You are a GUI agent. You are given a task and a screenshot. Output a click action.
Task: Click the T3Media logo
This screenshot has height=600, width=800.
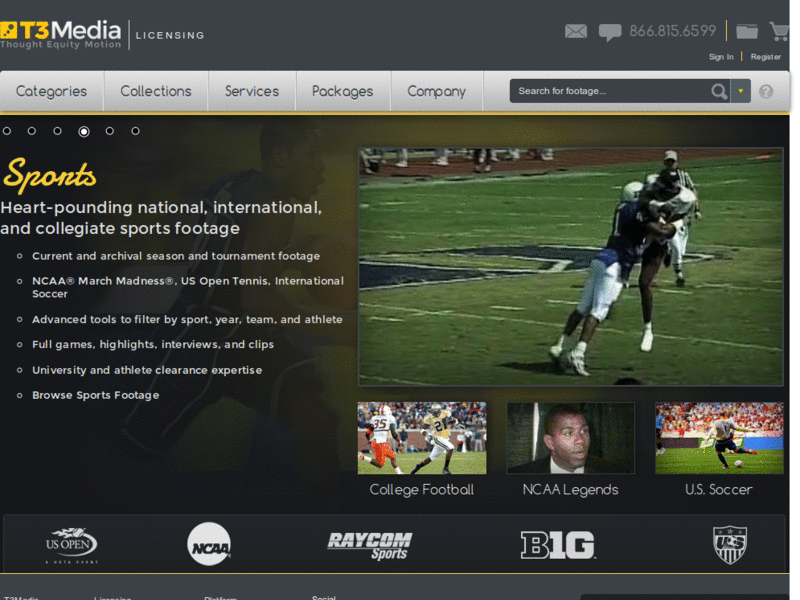[61, 34]
